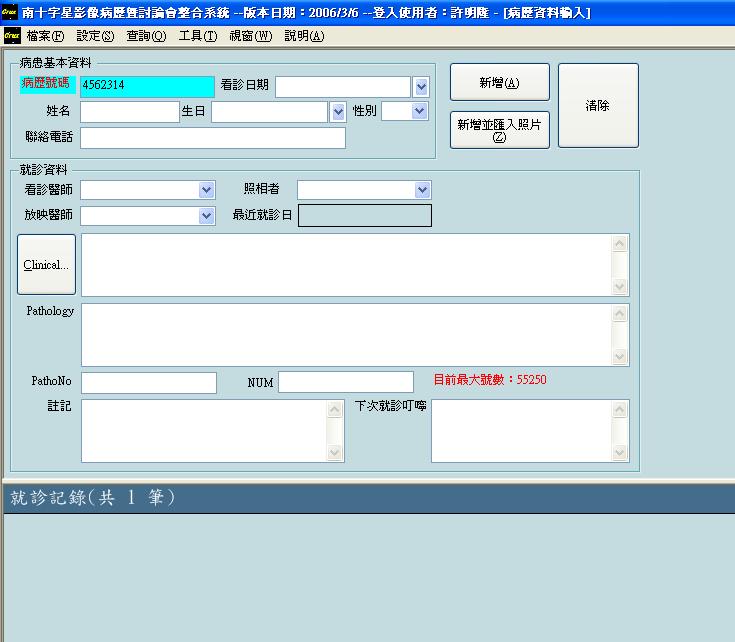Viewport: 735px width, 642px height.
Task: Click the 病患基本資料 group label
Action: point(55,63)
